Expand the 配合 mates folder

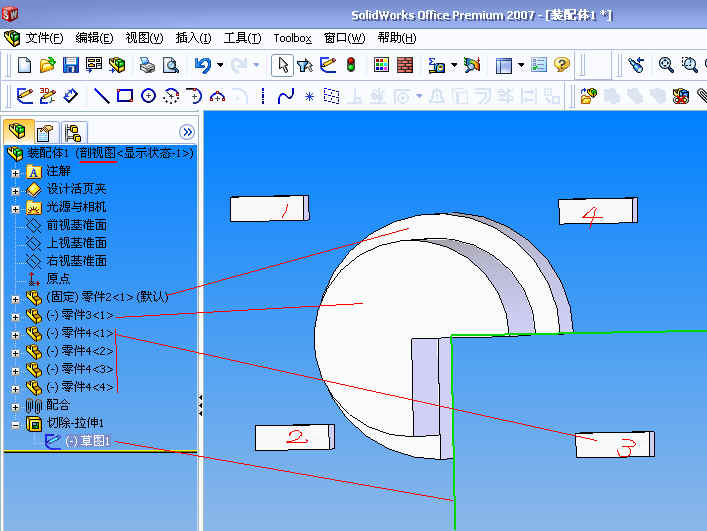pyautogui.click(x=15, y=407)
